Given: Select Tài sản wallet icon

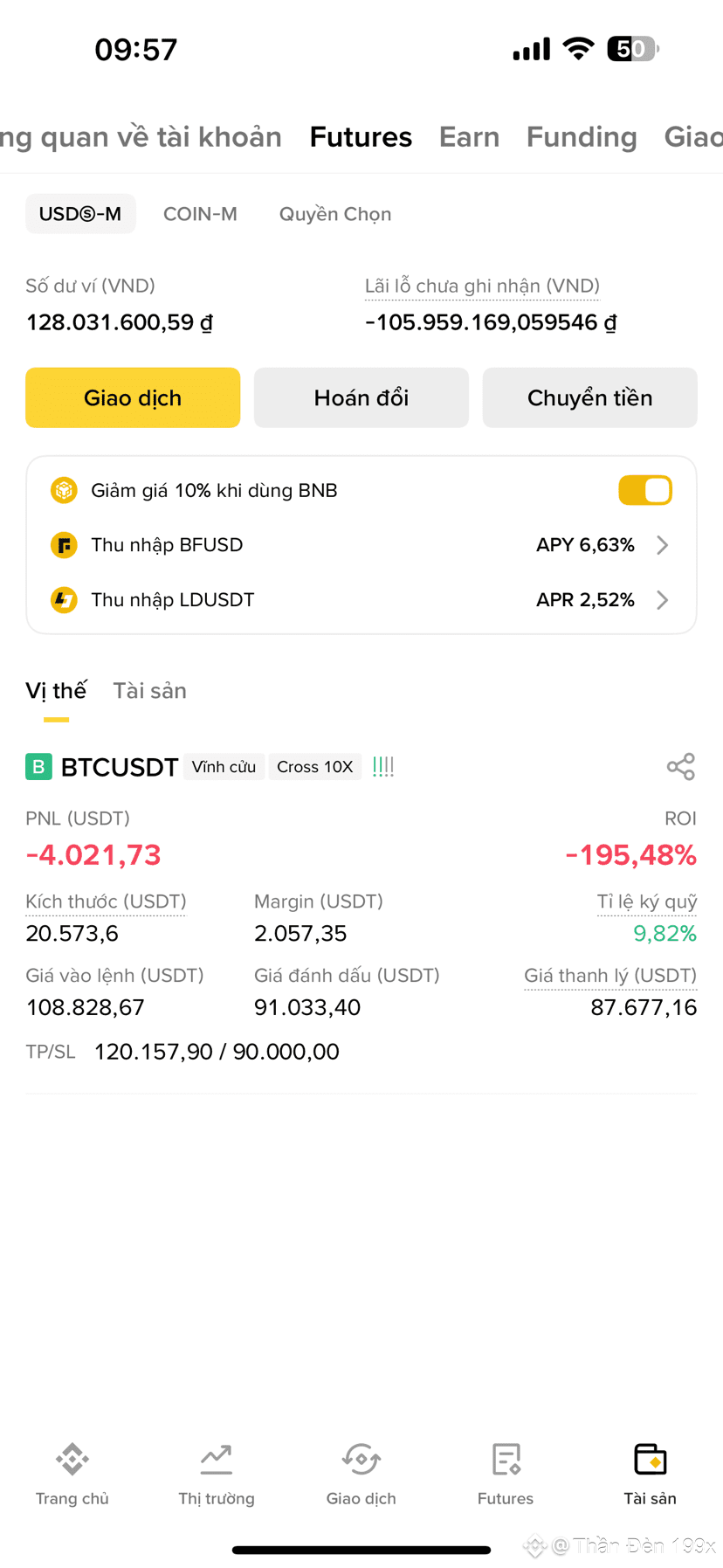Looking at the screenshot, I should click(x=651, y=1459).
